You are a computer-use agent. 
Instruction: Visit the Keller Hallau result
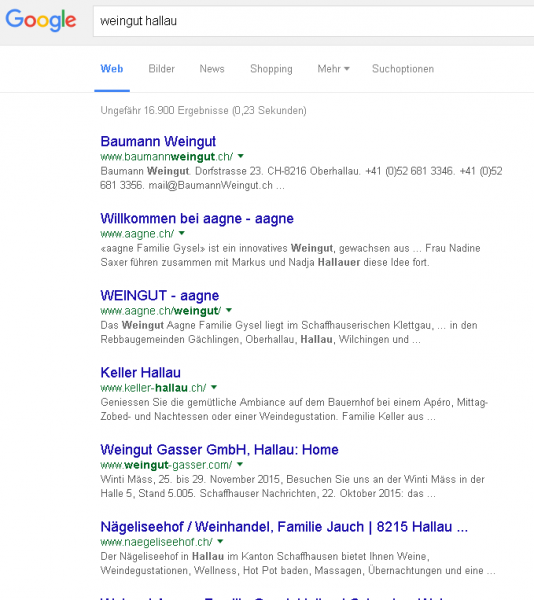[x=140, y=372]
